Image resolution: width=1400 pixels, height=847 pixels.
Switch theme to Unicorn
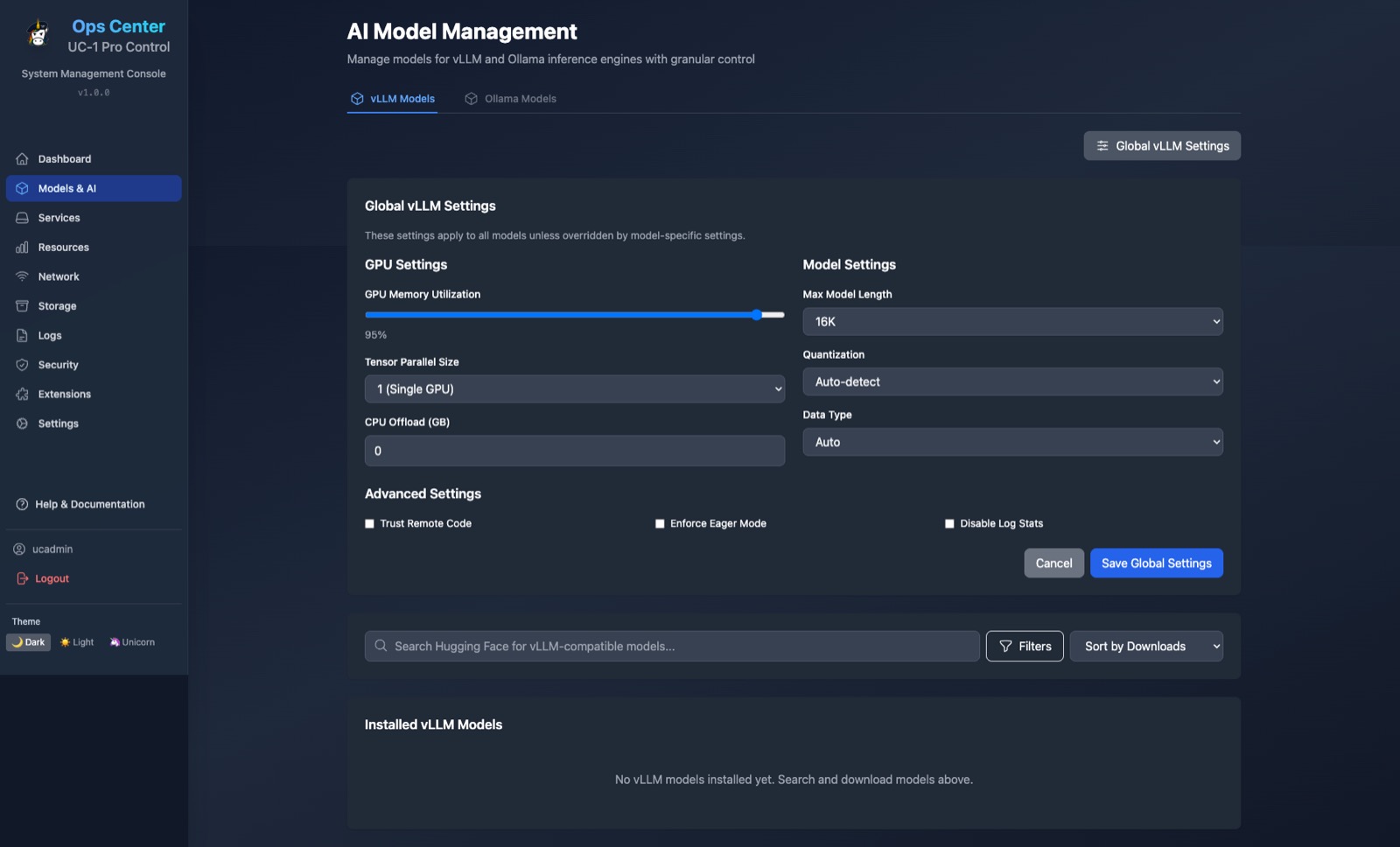[132, 642]
